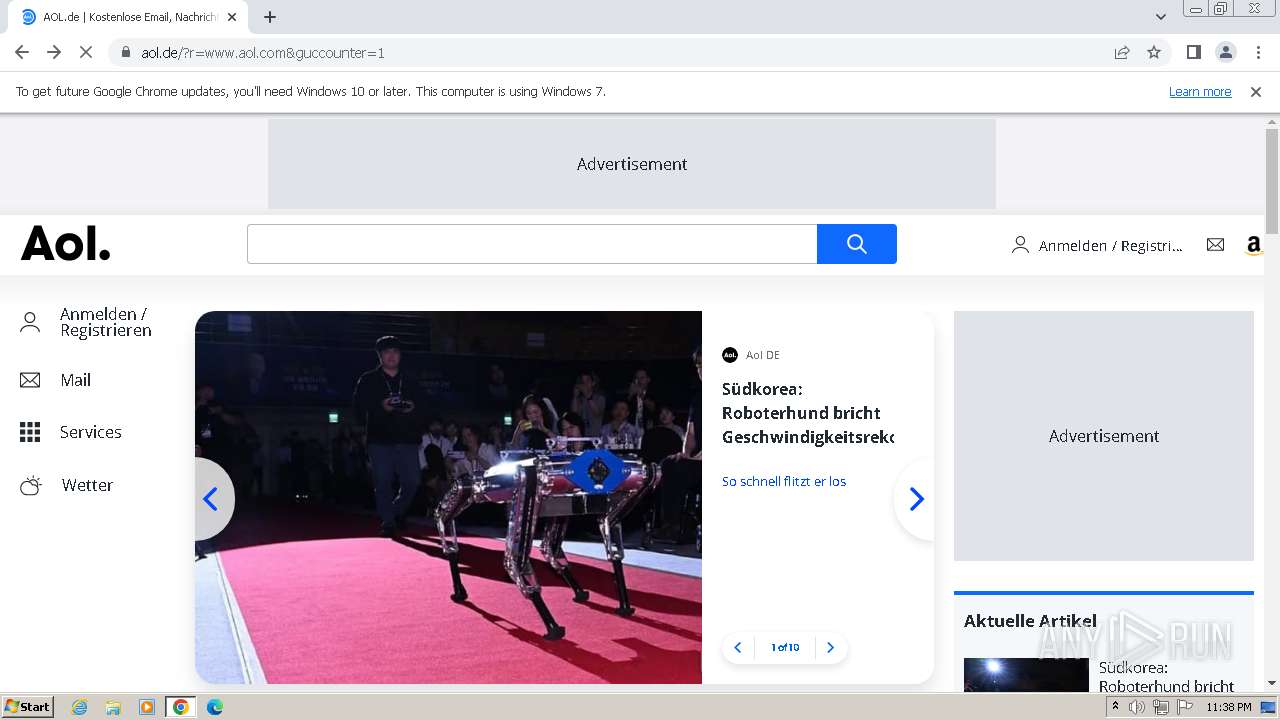Focus the AOL search input field
This screenshot has height=720, width=1280.
532,244
